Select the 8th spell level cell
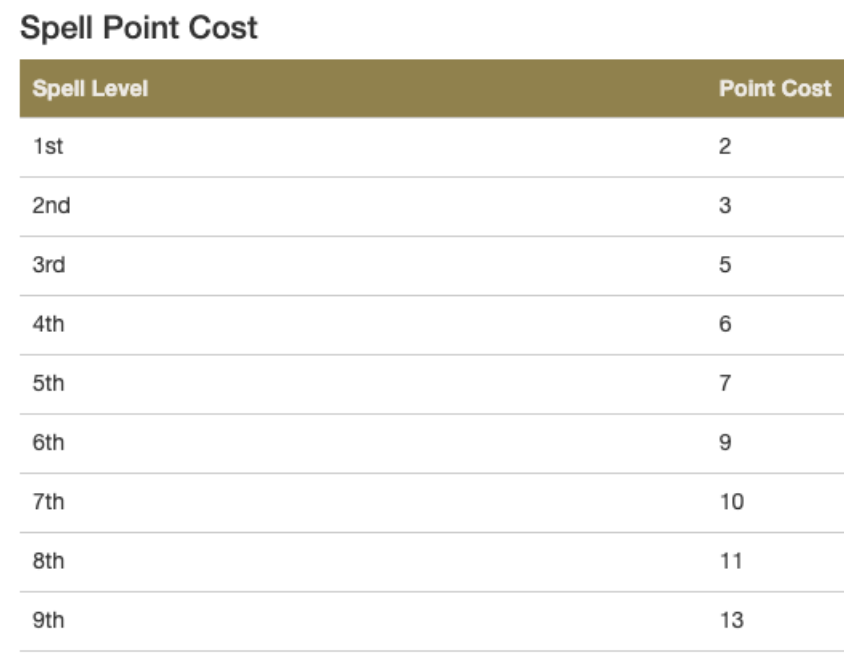Viewport: 844px width, 654px height. pyautogui.click(x=49, y=561)
